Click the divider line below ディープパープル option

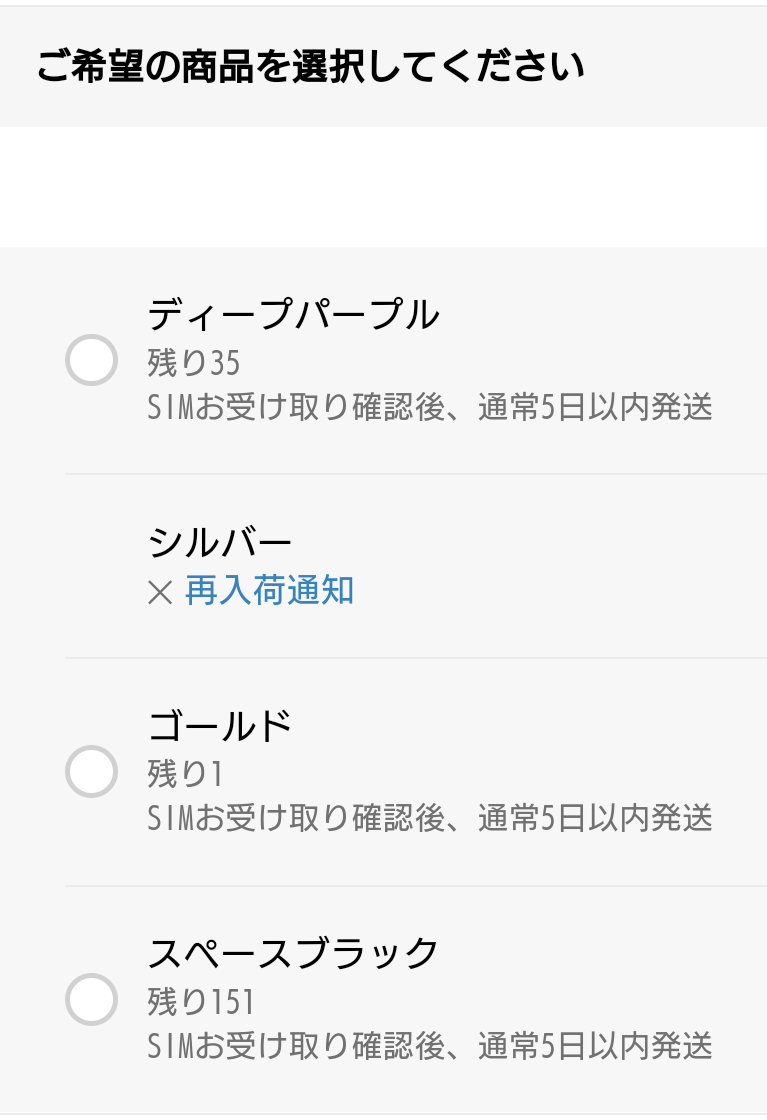(x=415, y=474)
